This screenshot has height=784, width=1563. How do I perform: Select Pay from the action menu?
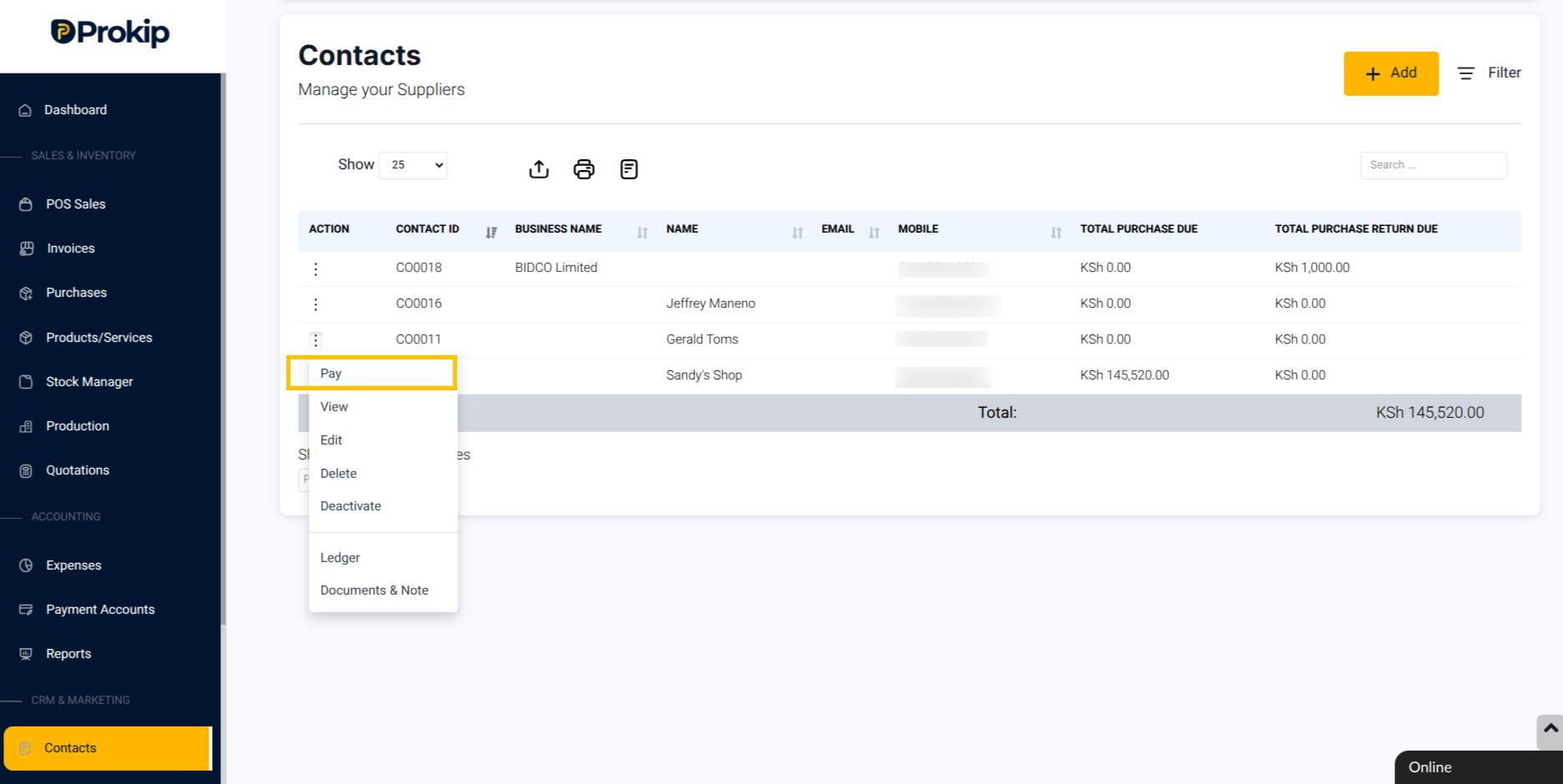click(383, 374)
